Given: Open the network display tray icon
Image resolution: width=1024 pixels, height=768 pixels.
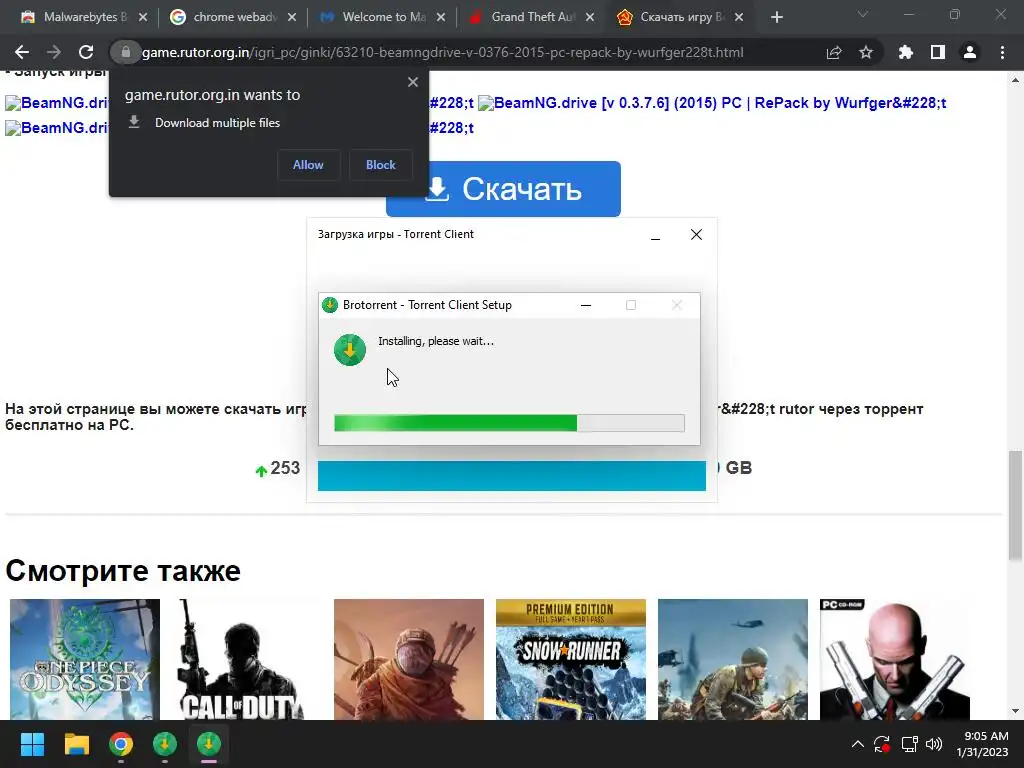Looking at the screenshot, I should coord(910,744).
